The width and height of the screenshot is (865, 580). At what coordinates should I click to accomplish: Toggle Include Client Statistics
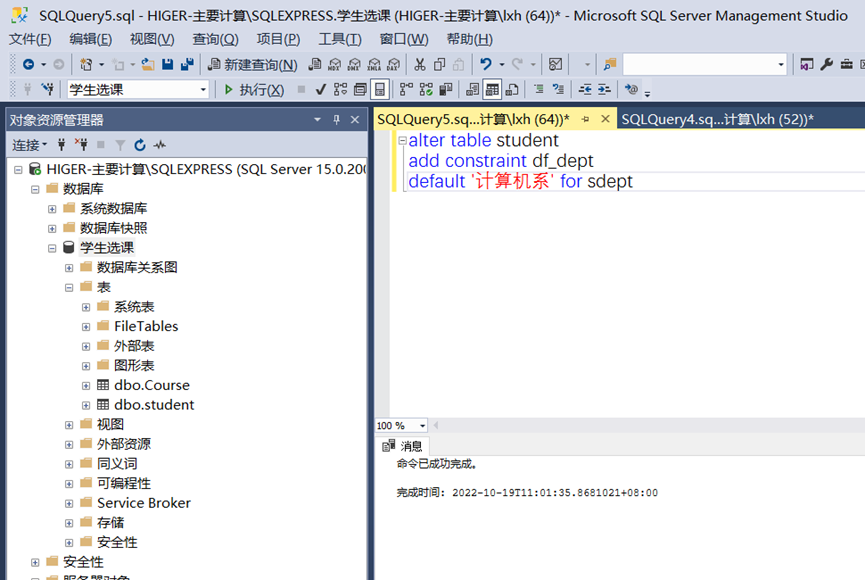(446, 89)
